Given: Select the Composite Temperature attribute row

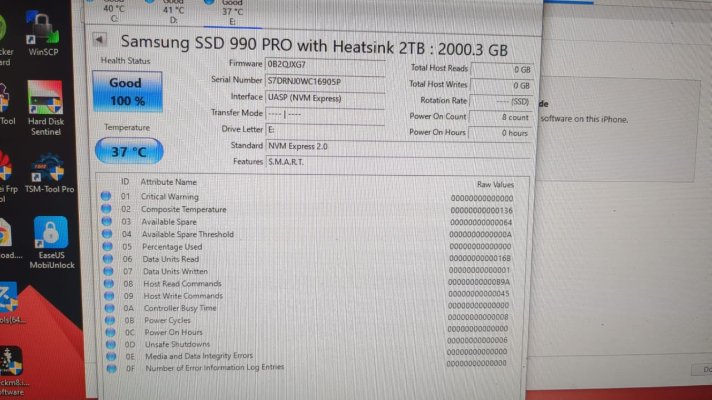Looking at the screenshot, I should 309,209.
